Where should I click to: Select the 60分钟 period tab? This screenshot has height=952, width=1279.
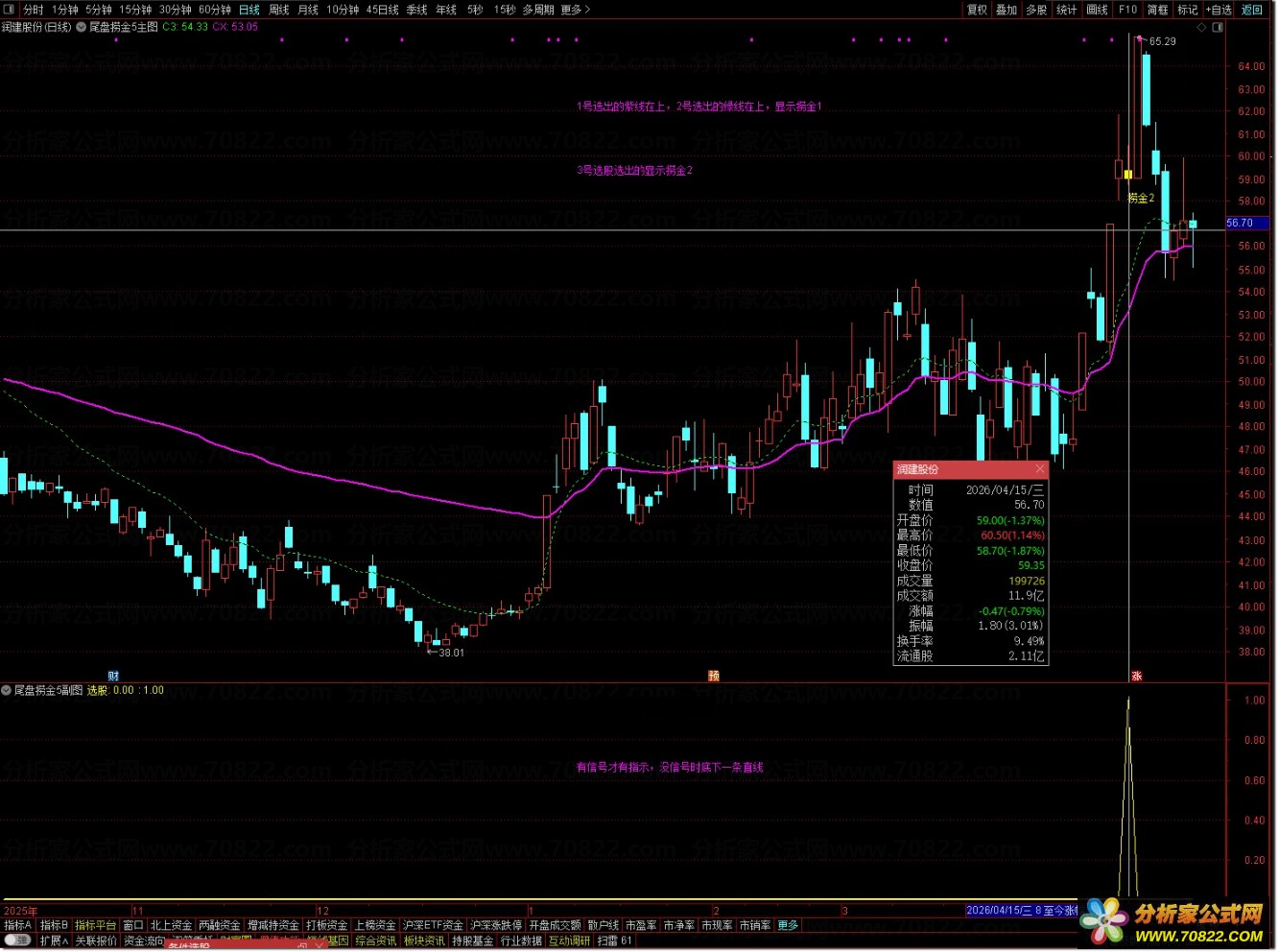[x=215, y=10]
